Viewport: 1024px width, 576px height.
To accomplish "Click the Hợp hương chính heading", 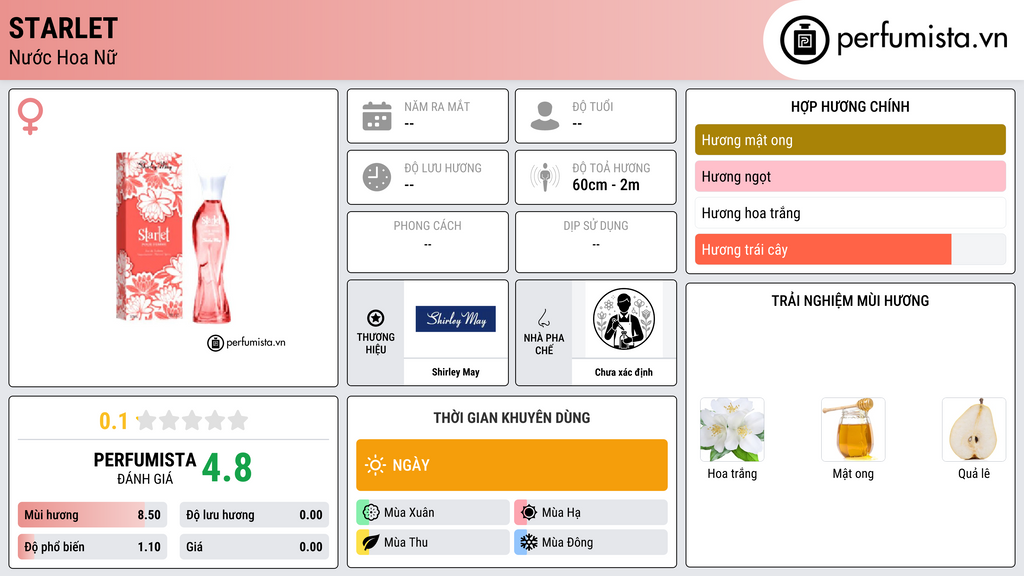I will coord(850,106).
